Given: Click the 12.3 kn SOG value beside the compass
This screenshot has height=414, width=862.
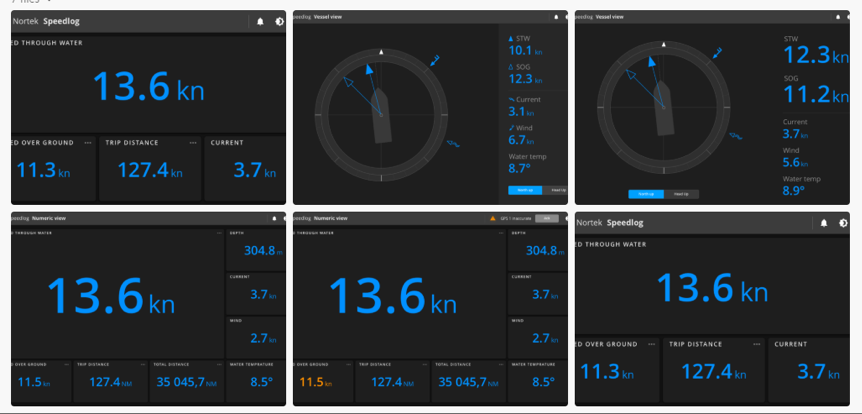Looking at the screenshot, I should [526, 79].
